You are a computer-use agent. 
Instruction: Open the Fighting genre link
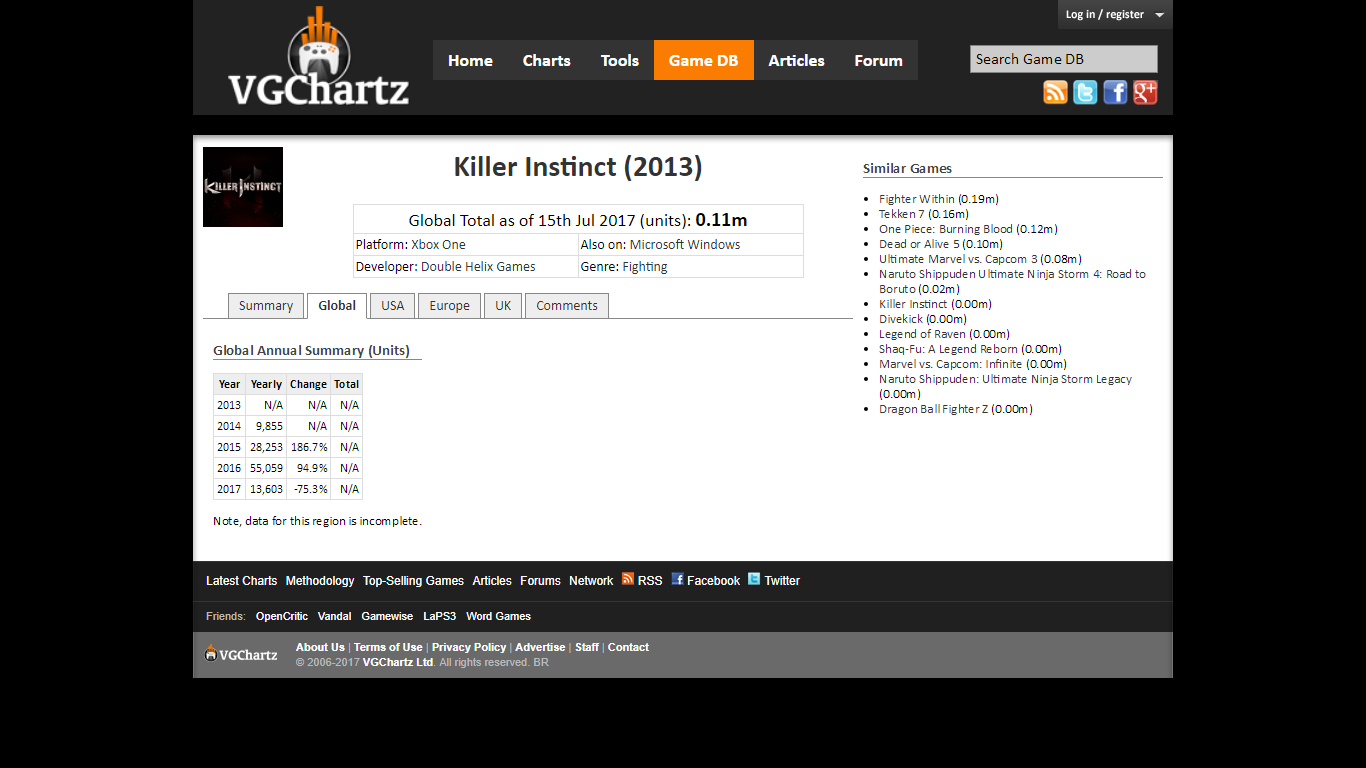pos(645,267)
